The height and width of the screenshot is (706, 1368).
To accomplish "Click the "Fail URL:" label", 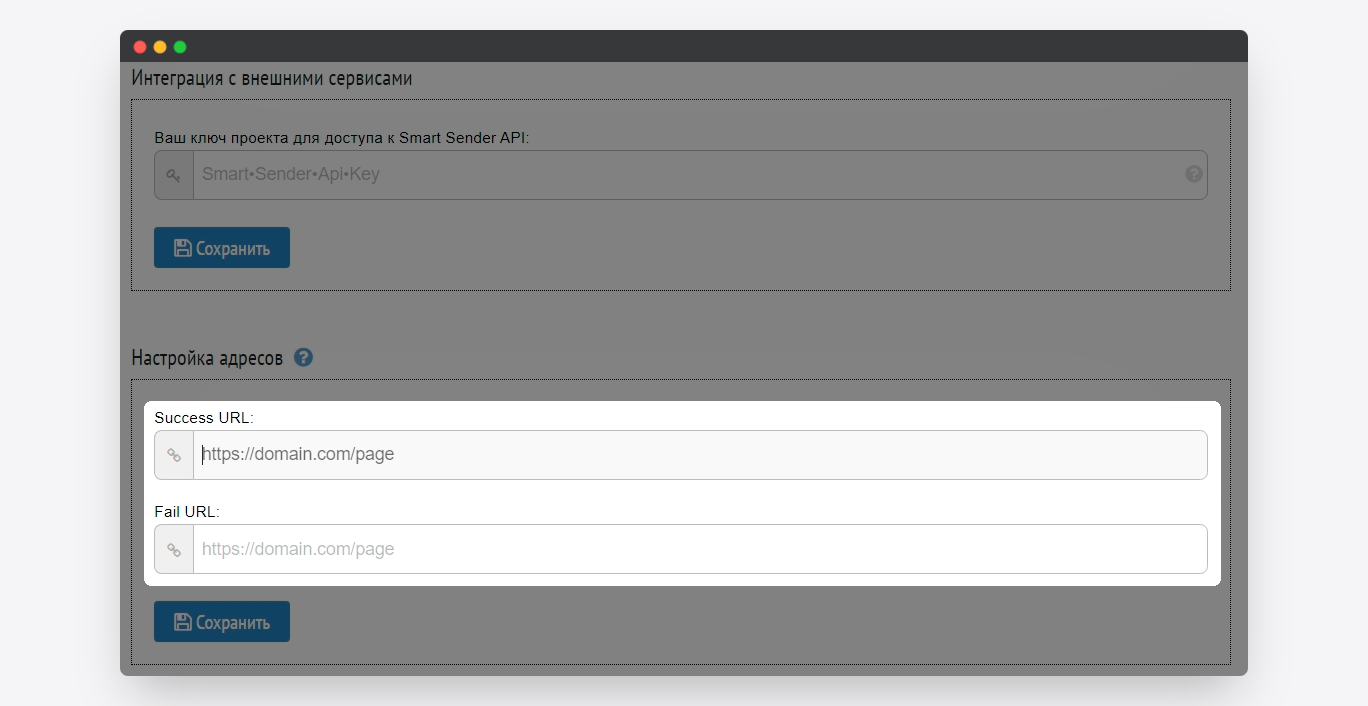I will click(x=187, y=511).
